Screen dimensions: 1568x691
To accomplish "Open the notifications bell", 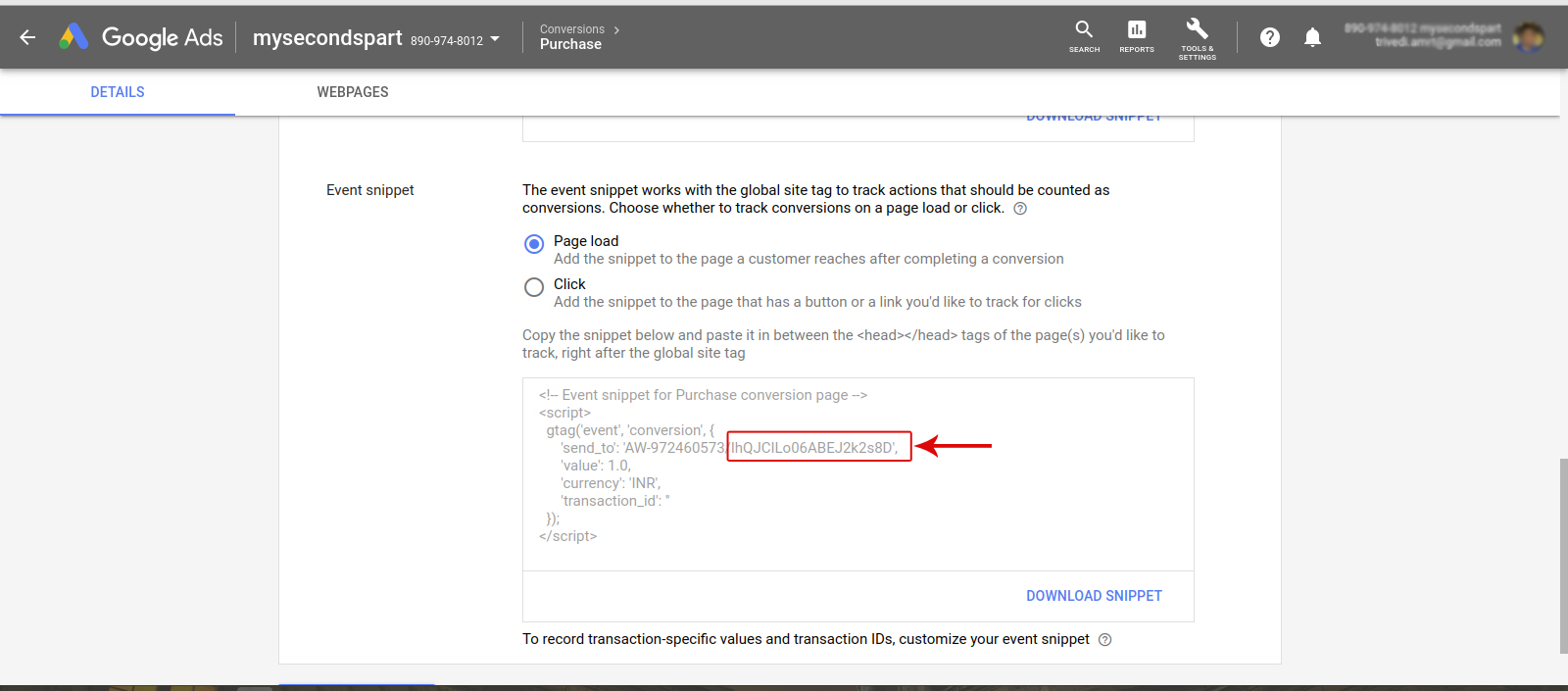I will [1312, 37].
